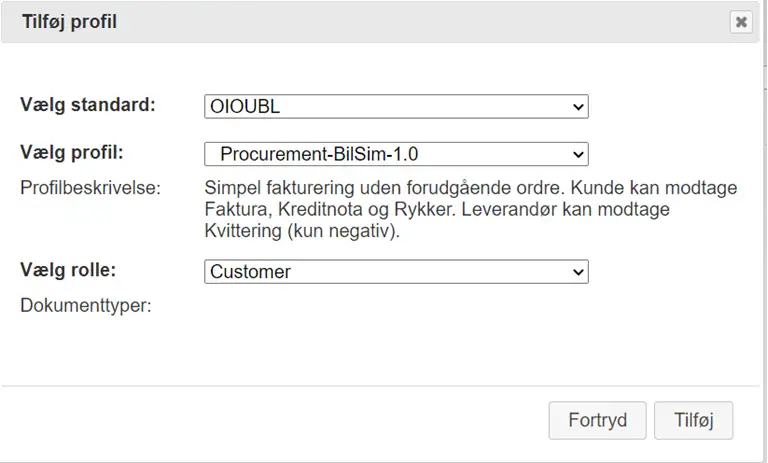768x463 pixels.
Task: Click the "Vælg profil:" label
Action: click(x=78, y=153)
